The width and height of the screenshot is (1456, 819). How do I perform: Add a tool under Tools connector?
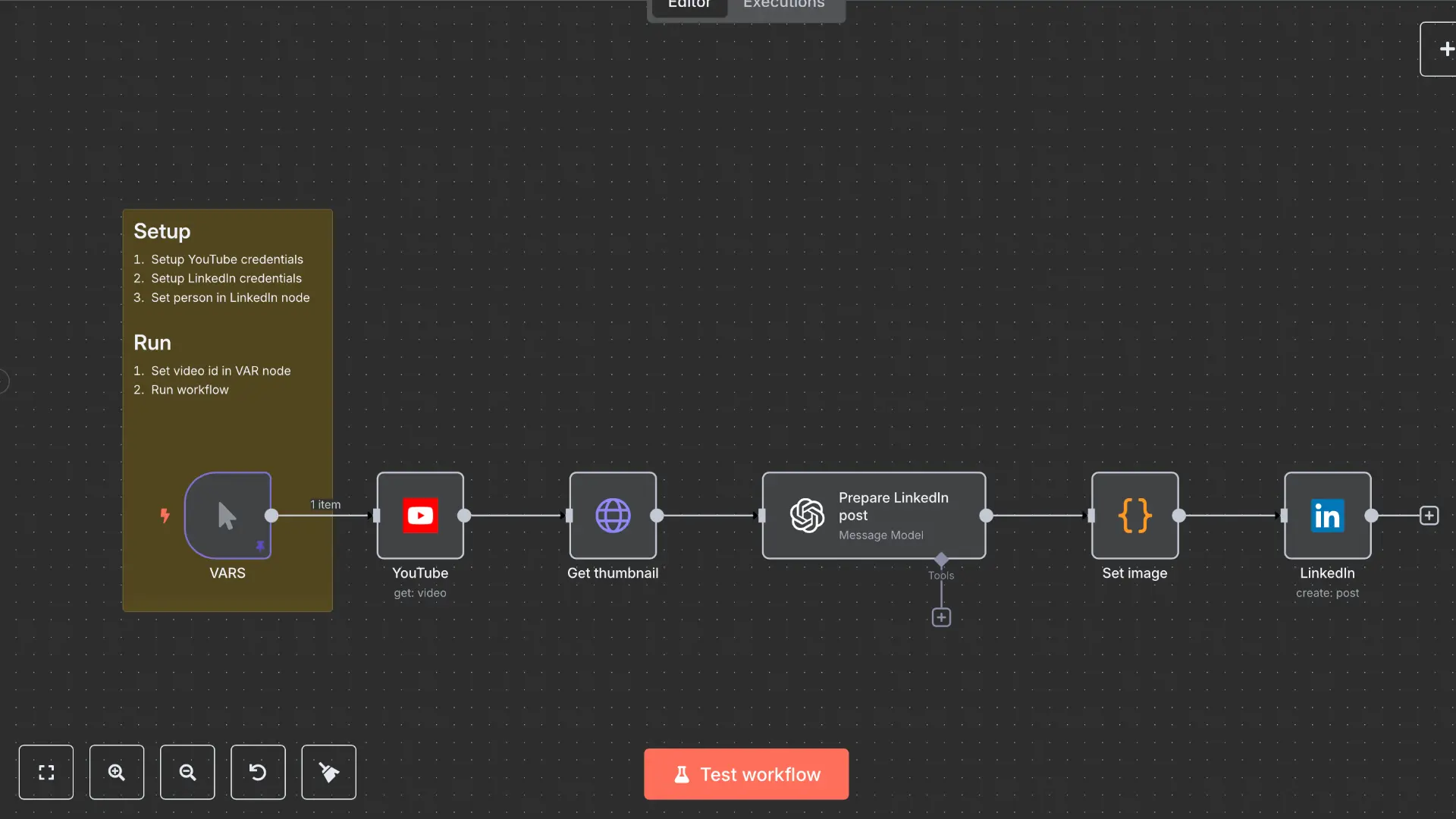pyautogui.click(x=941, y=617)
